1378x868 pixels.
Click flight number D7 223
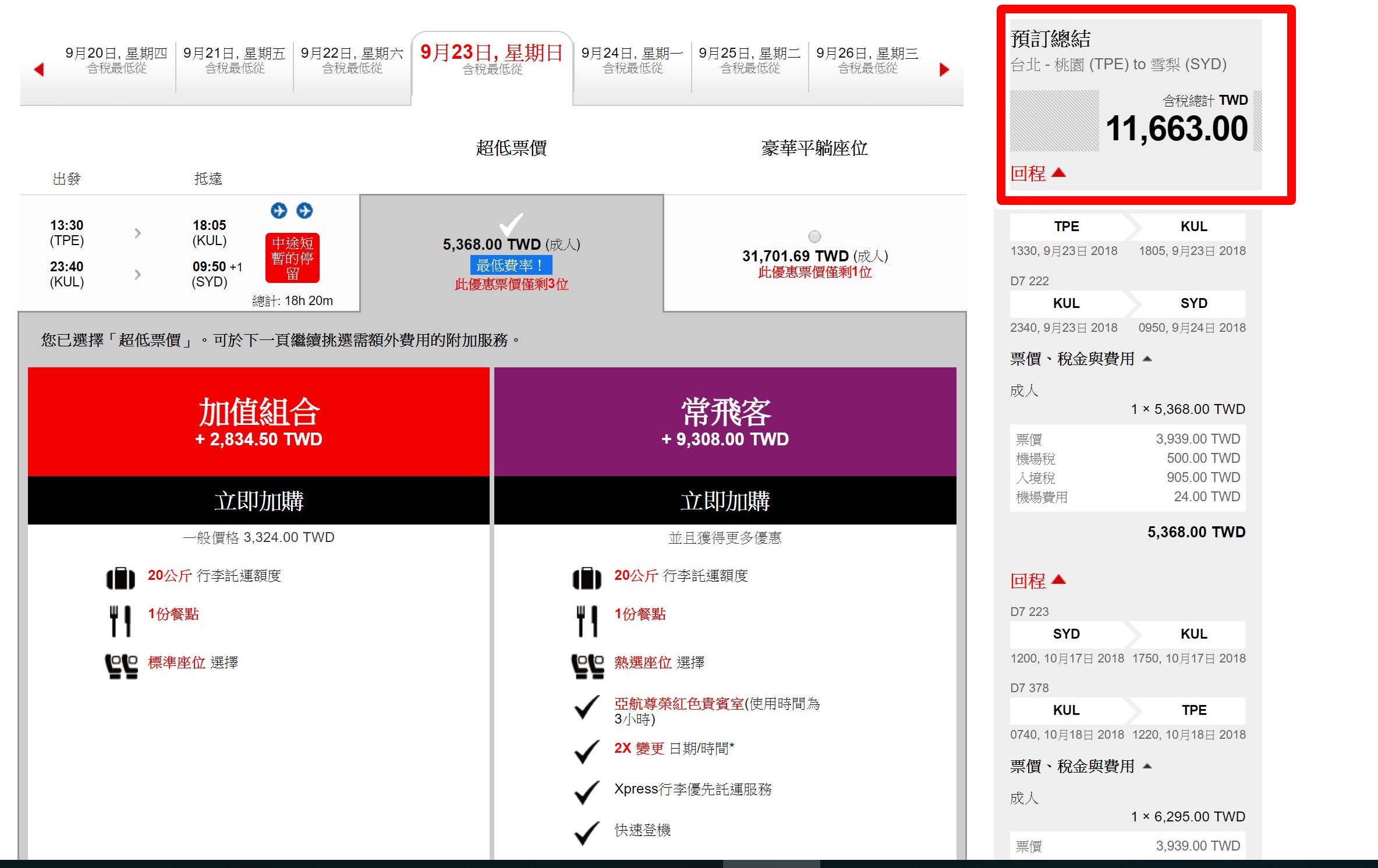[x=1029, y=612]
